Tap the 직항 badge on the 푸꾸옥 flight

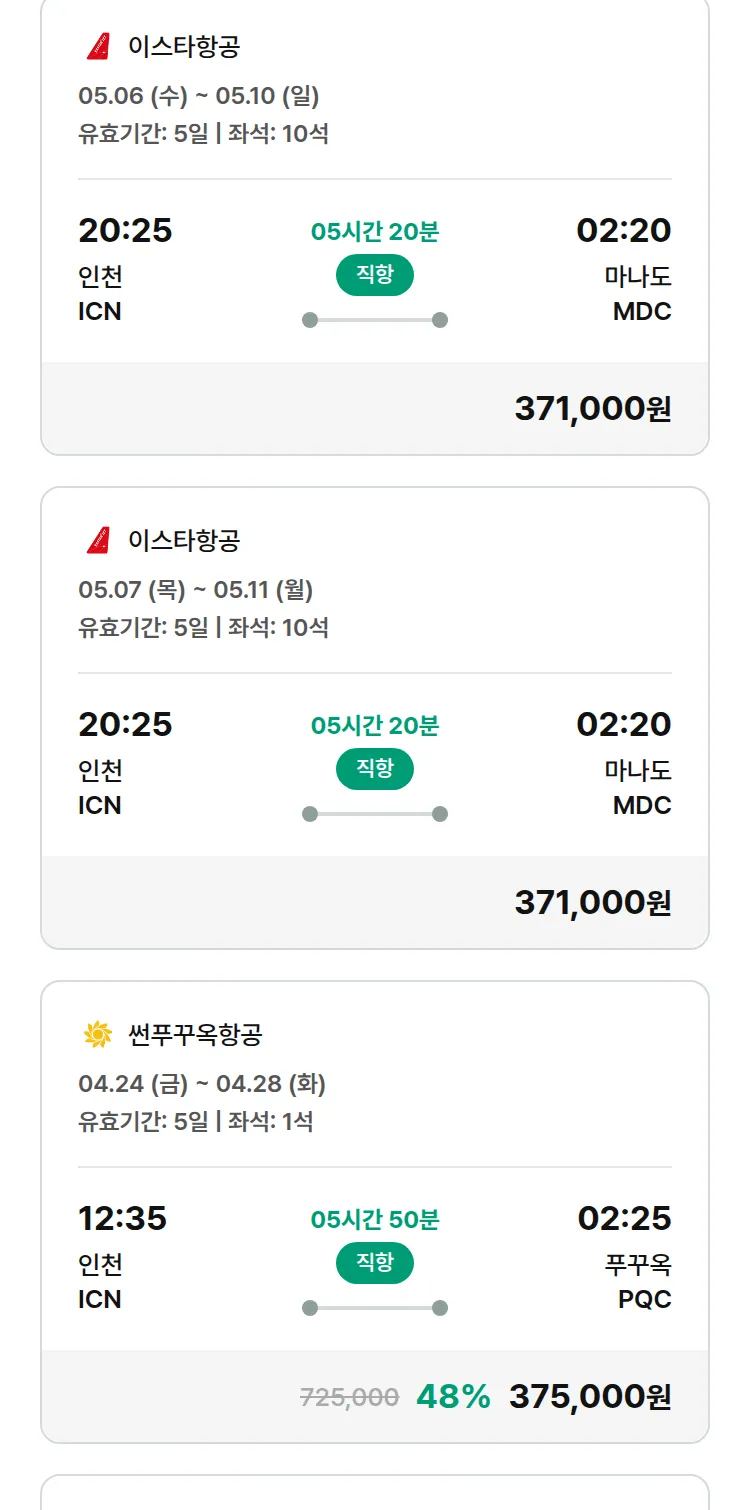[x=375, y=1263]
